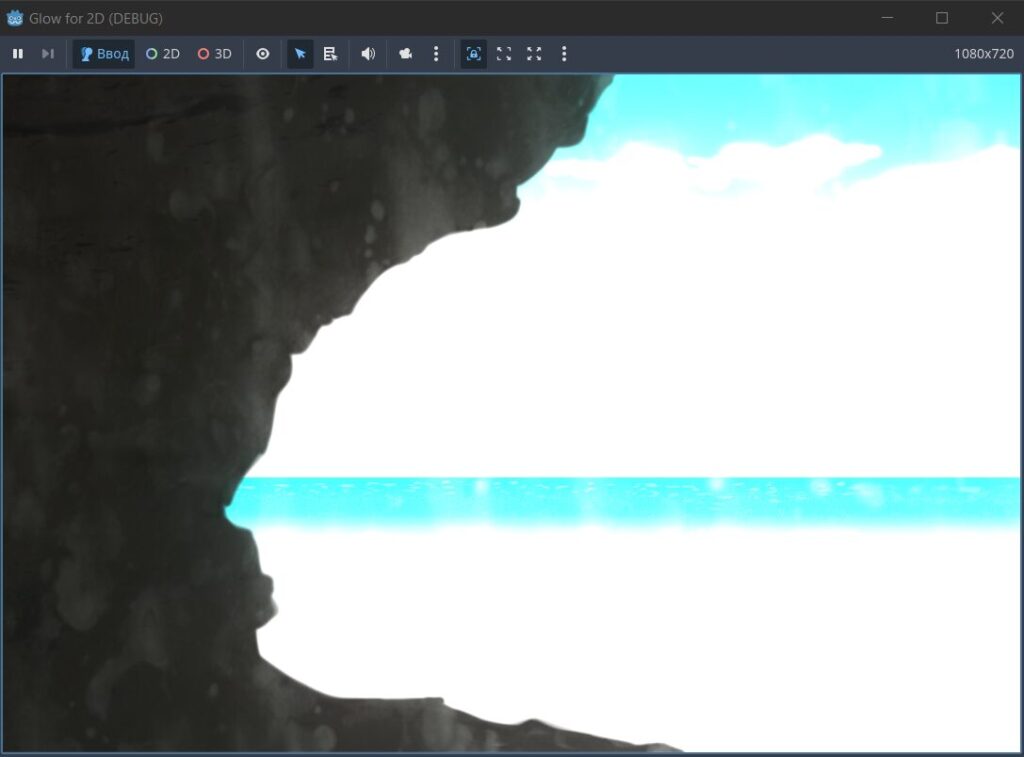The image size is (1024, 757).
Task: Open embedding options three-dot menu
Action: click(x=564, y=54)
